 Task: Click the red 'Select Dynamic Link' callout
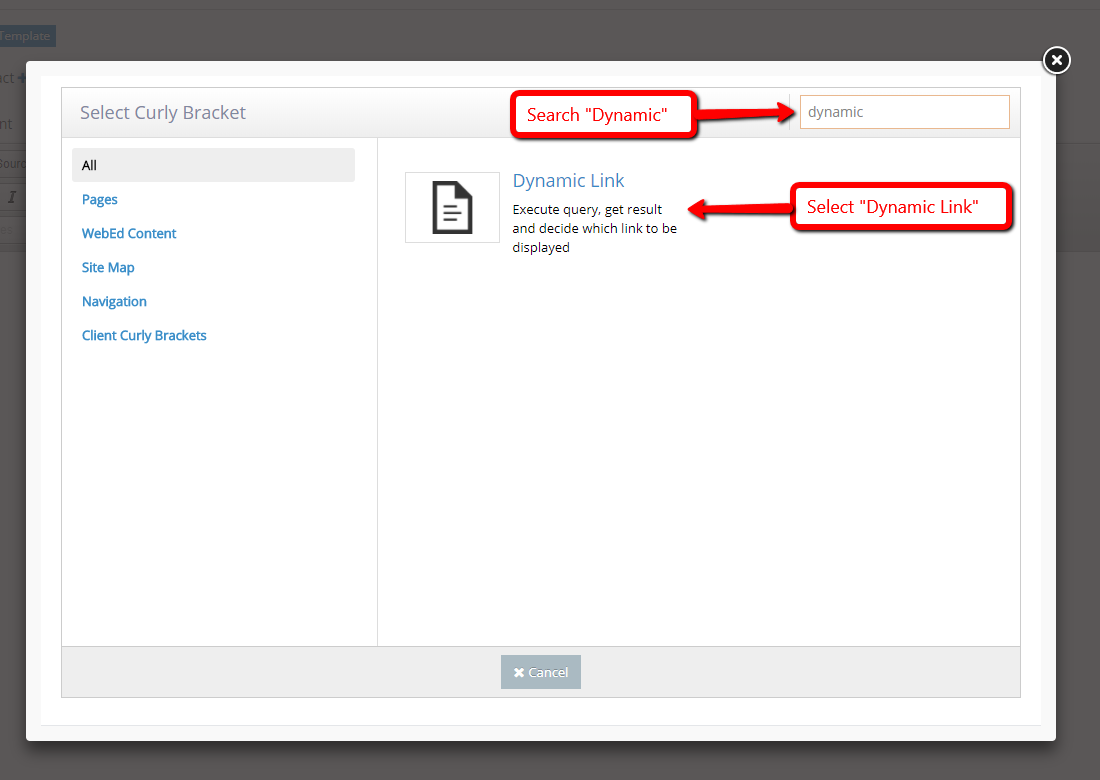point(900,207)
